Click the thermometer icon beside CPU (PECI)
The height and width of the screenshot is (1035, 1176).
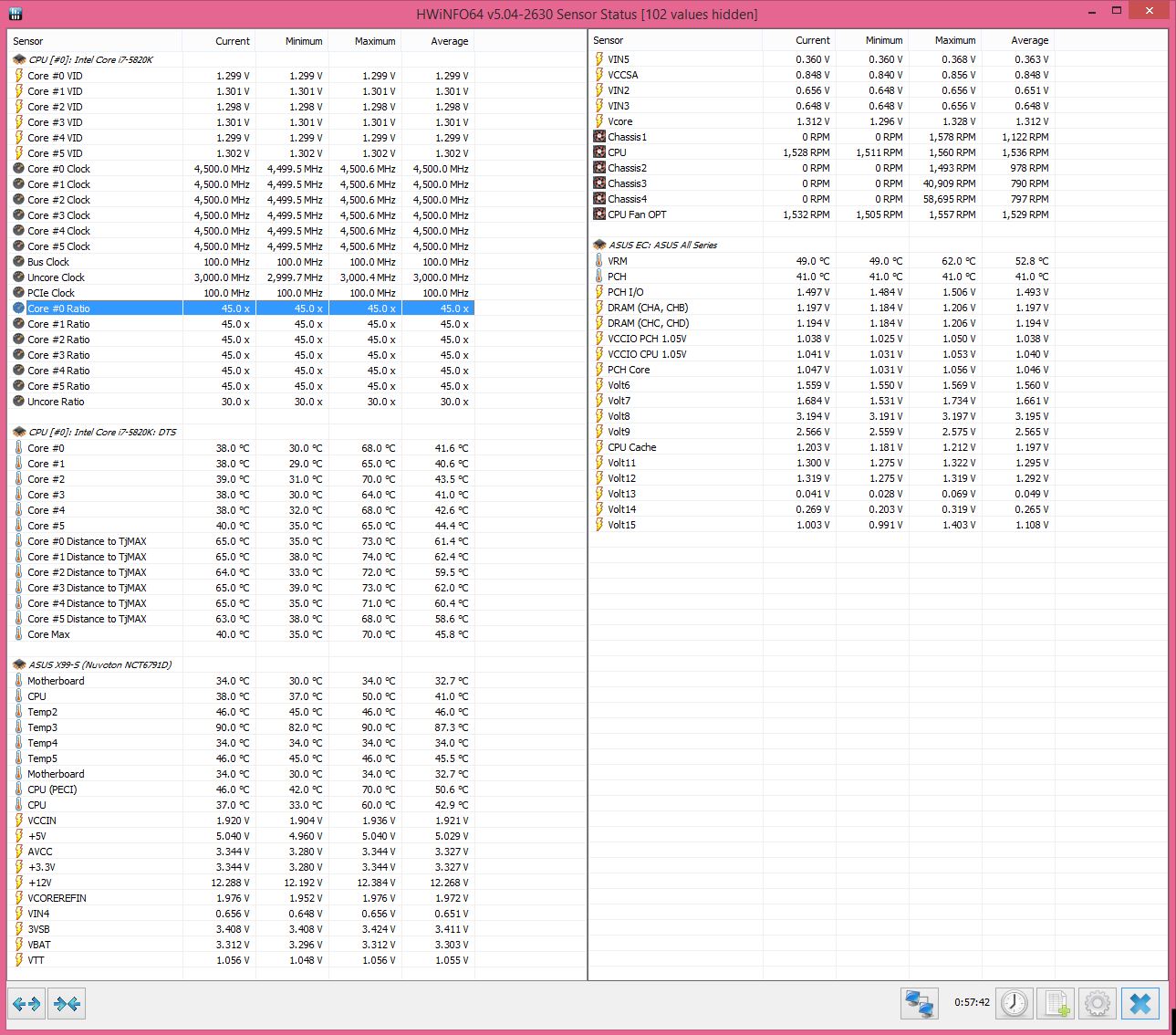point(19,789)
